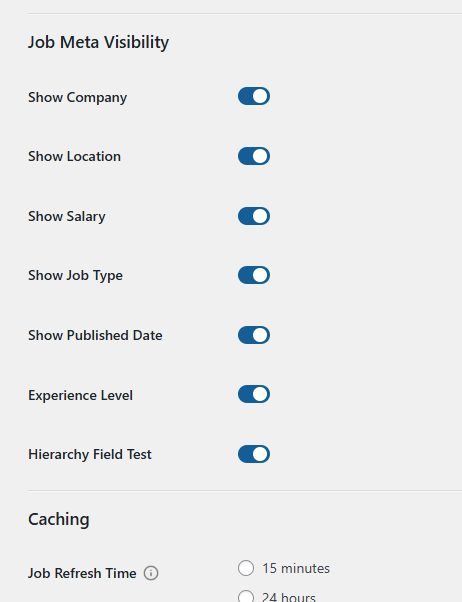Click the Hierarchy Field Test label

coord(90,454)
